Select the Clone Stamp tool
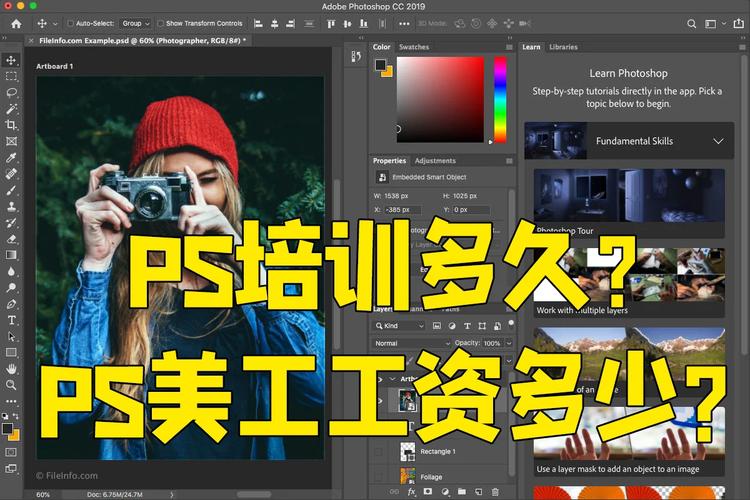The height and width of the screenshot is (500, 750). 11,206
